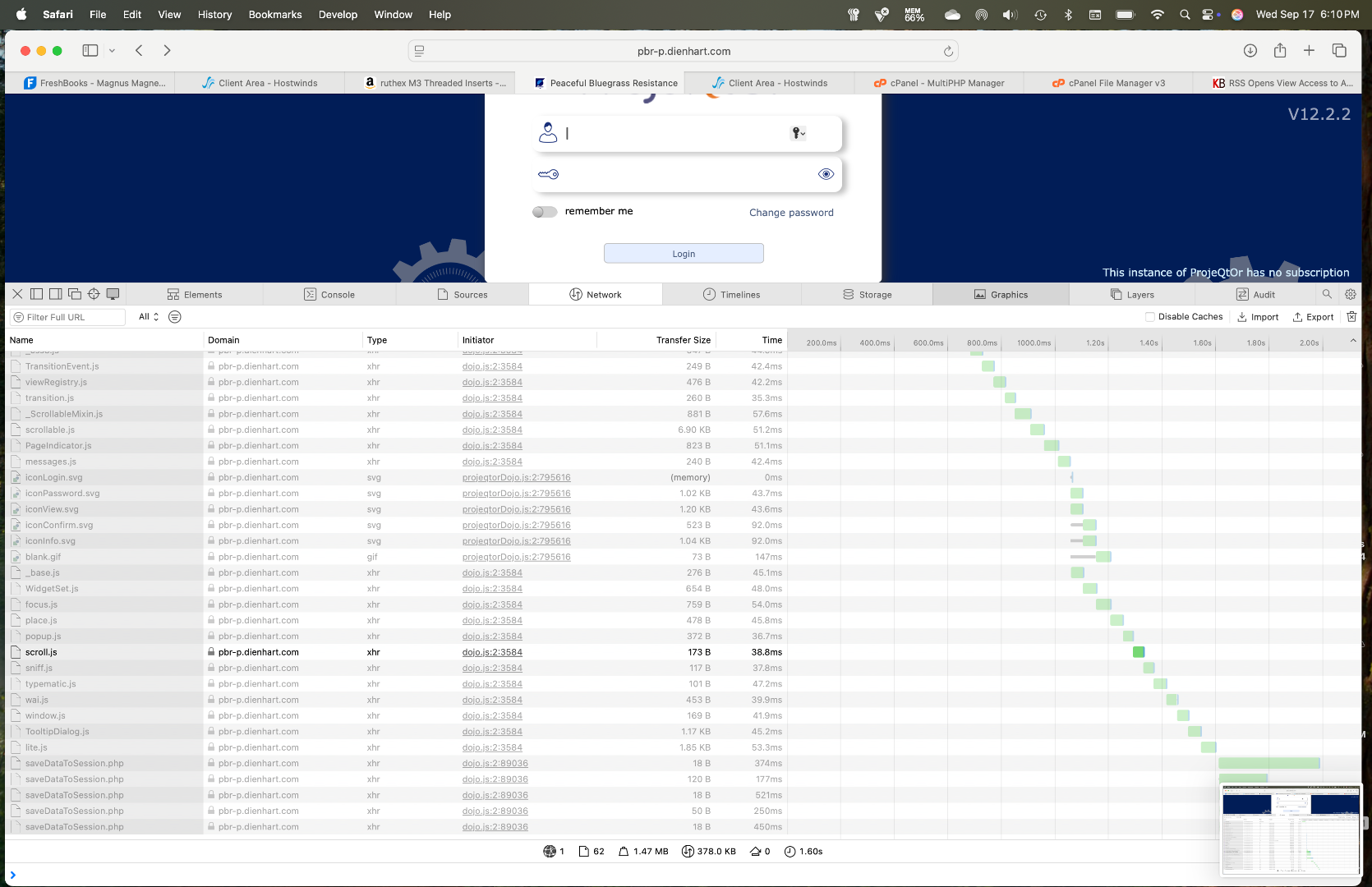Viewport: 1372px width, 887px height.
Task: Click the Share icon in Safari toolbar
Action: (x=1279, y=51)
